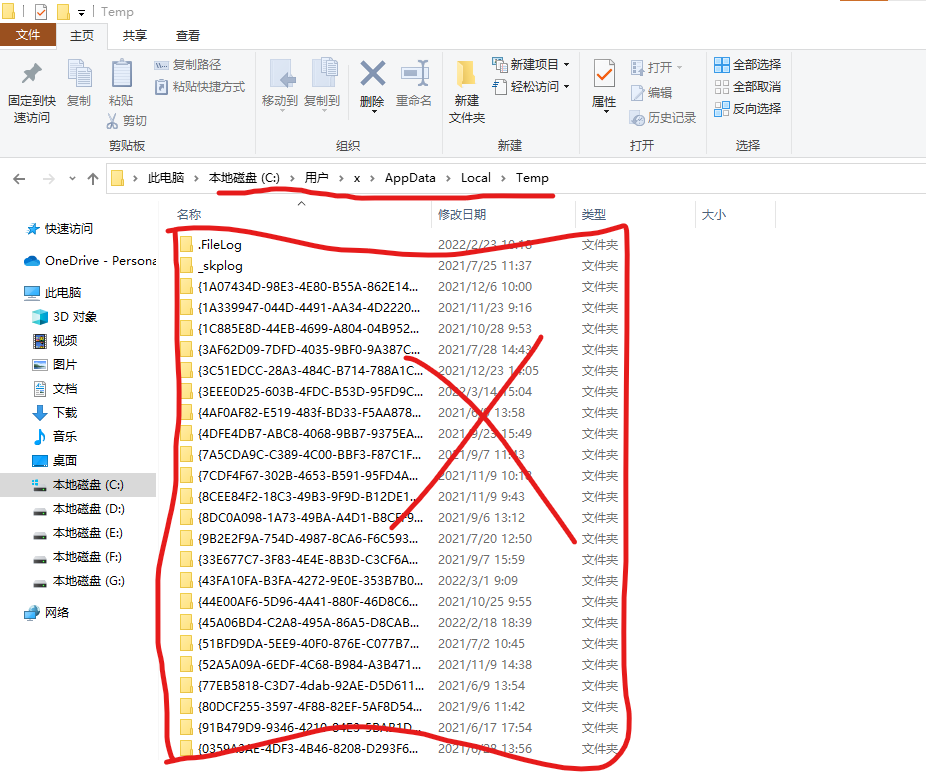Viewport: 926px width, 772px height.
Task: Select OneDrive - Personal in sidebar
Action: click(x=90, y=260)
